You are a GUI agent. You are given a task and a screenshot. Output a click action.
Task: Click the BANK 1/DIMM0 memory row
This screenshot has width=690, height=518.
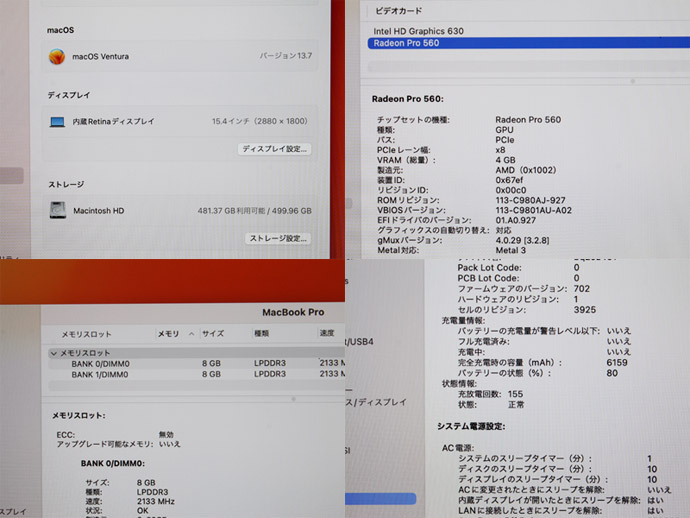[x=197, y=374]
